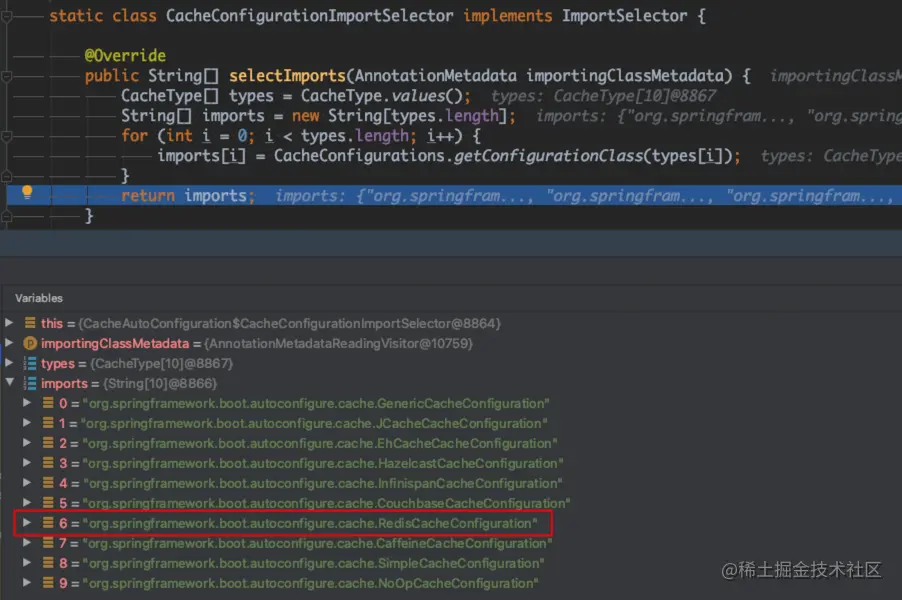Viewport: 902px width, 600px height.
Task: Select the NoOpCacheConfiguration string value
Action: click(x=311, y=583)
